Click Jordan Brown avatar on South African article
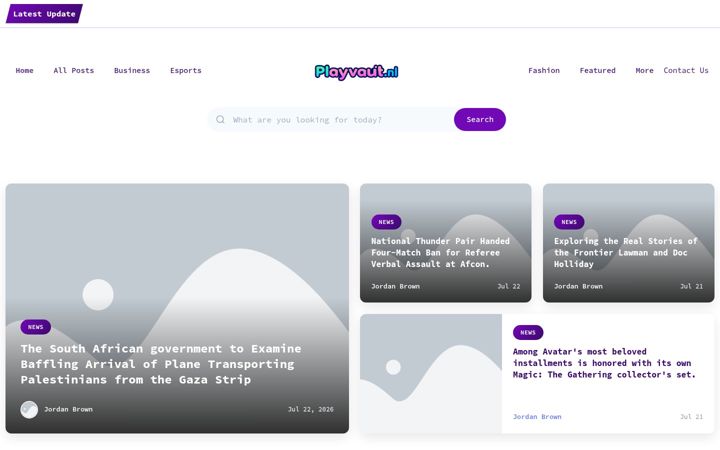Screen dimensions: 720x450 coord(29,410)
